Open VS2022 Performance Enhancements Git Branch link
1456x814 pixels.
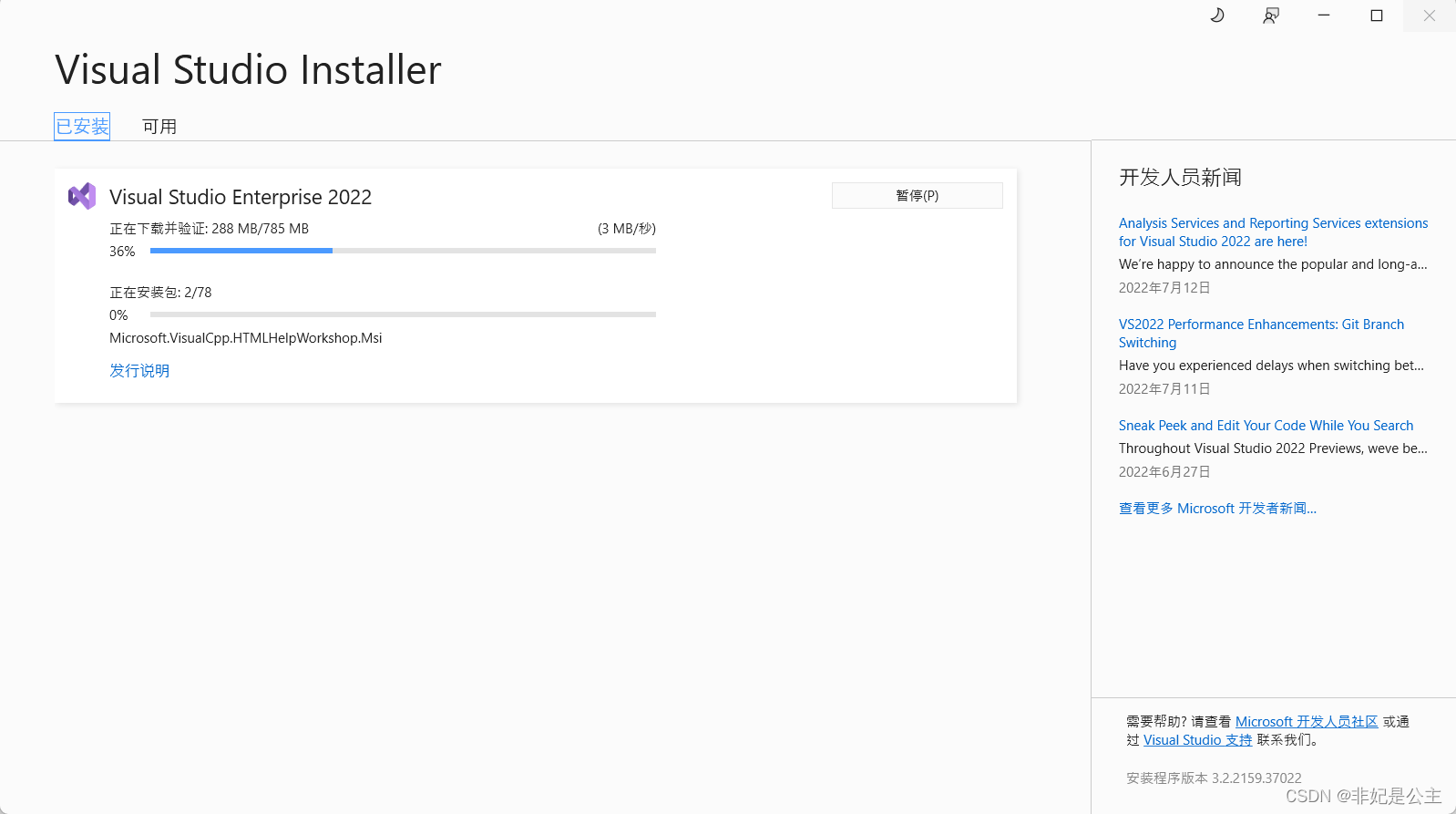[1261, 333]
